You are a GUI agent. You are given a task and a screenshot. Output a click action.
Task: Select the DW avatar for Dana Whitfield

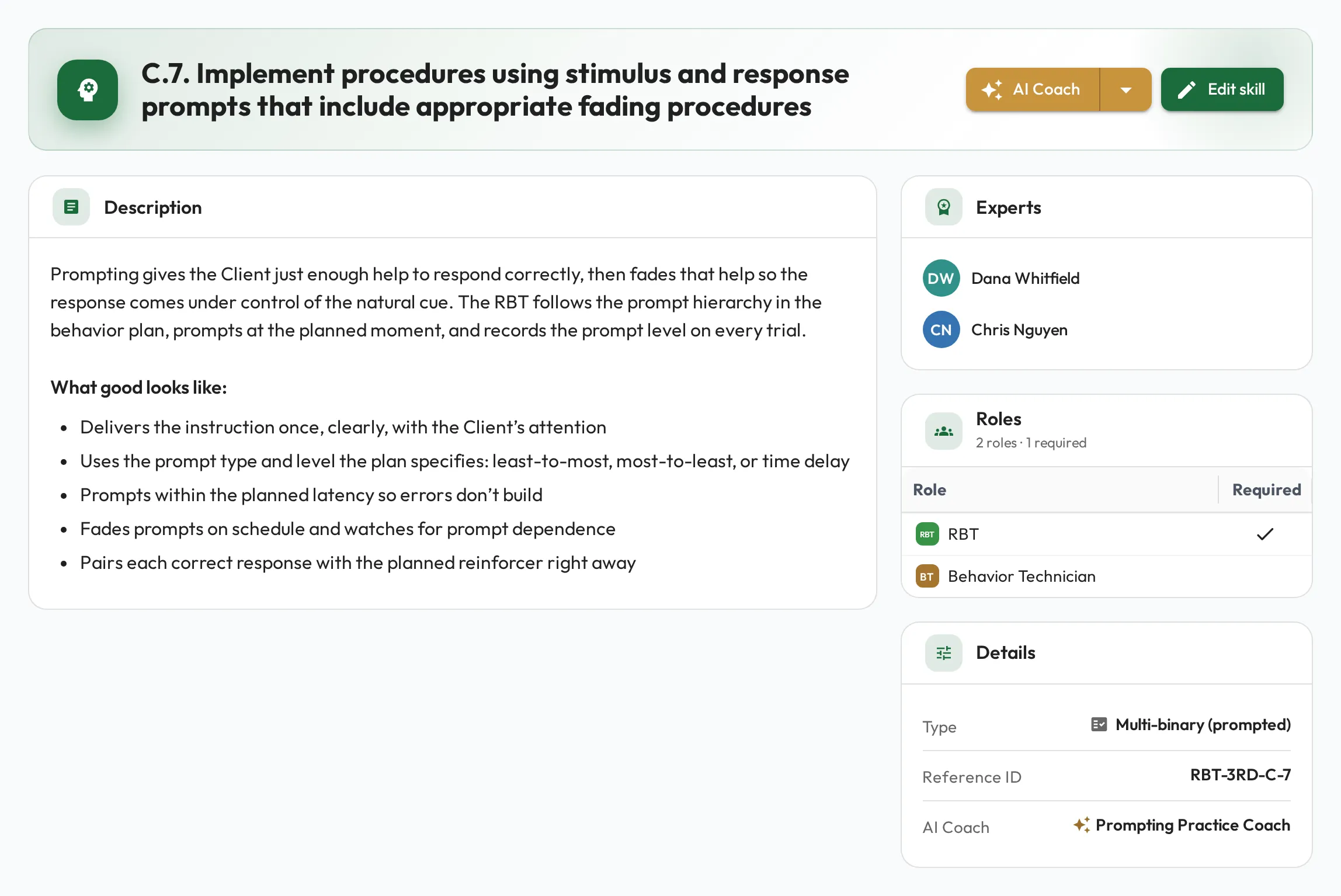click(941, 278)
